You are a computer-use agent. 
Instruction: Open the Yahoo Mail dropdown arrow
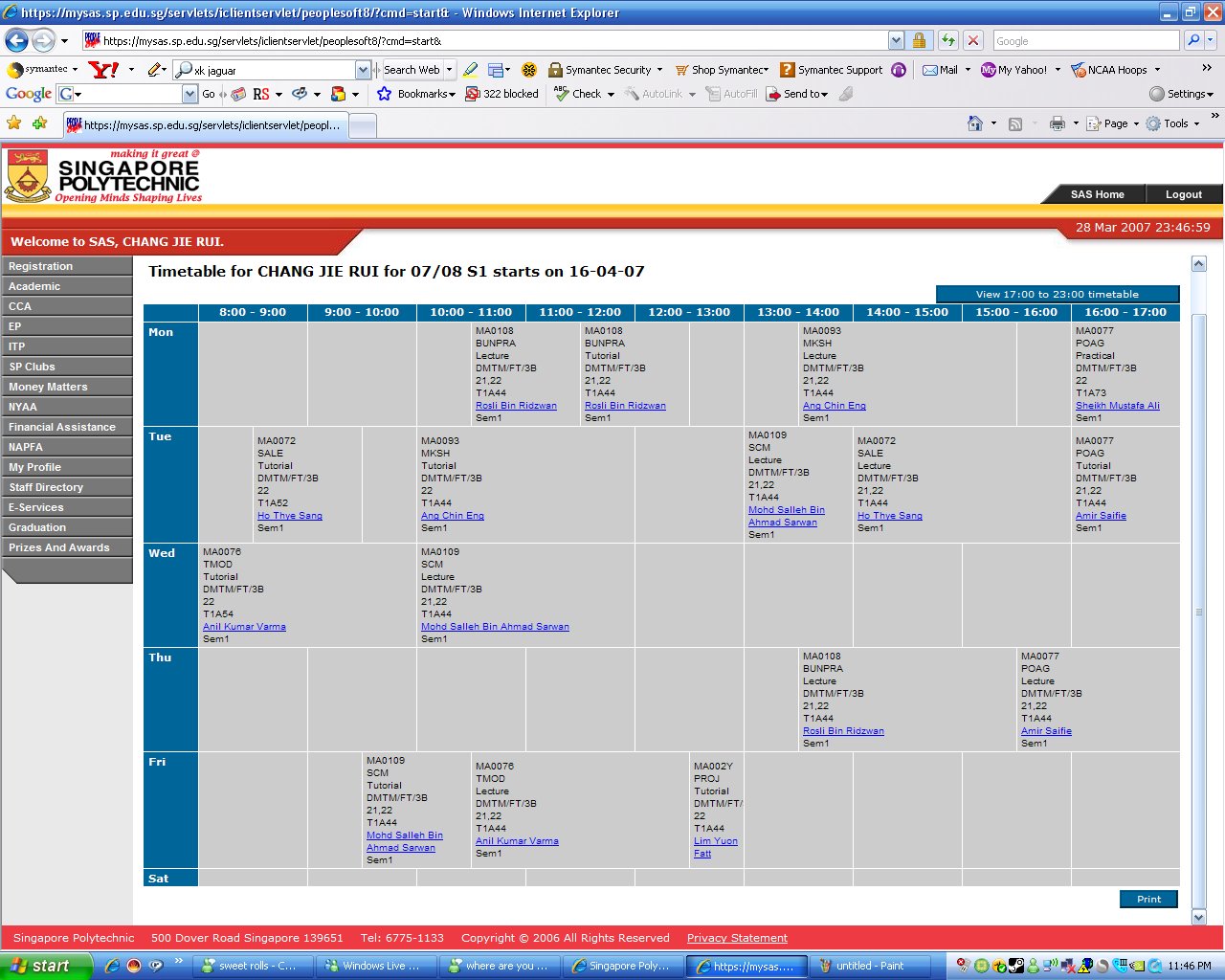tap(968, 69)
